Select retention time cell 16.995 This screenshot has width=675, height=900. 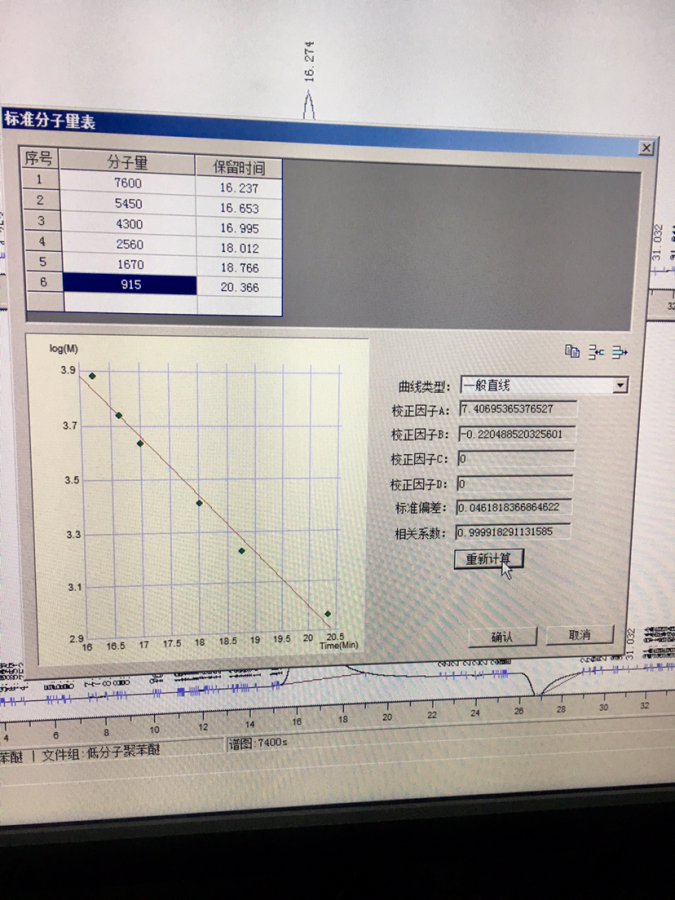tap(239, 228)
